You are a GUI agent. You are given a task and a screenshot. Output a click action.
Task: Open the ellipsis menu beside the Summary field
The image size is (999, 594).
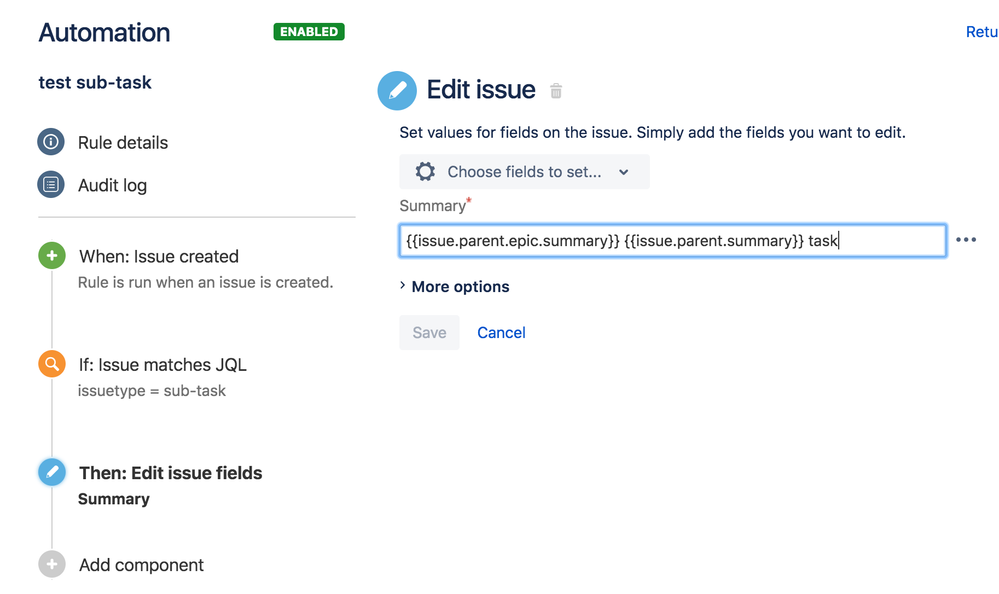coord(965,239)
